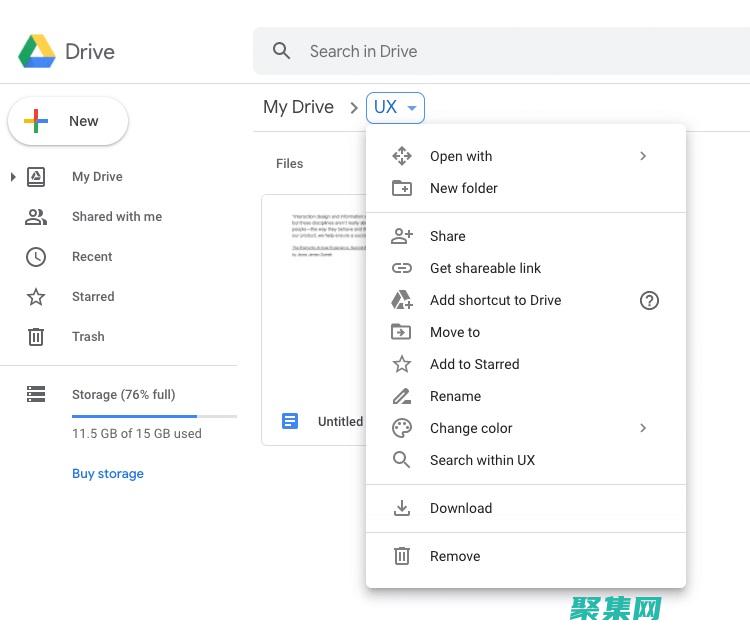Click the Rename pencil icon
750x630 pixels.
click(x=402, y=396)
